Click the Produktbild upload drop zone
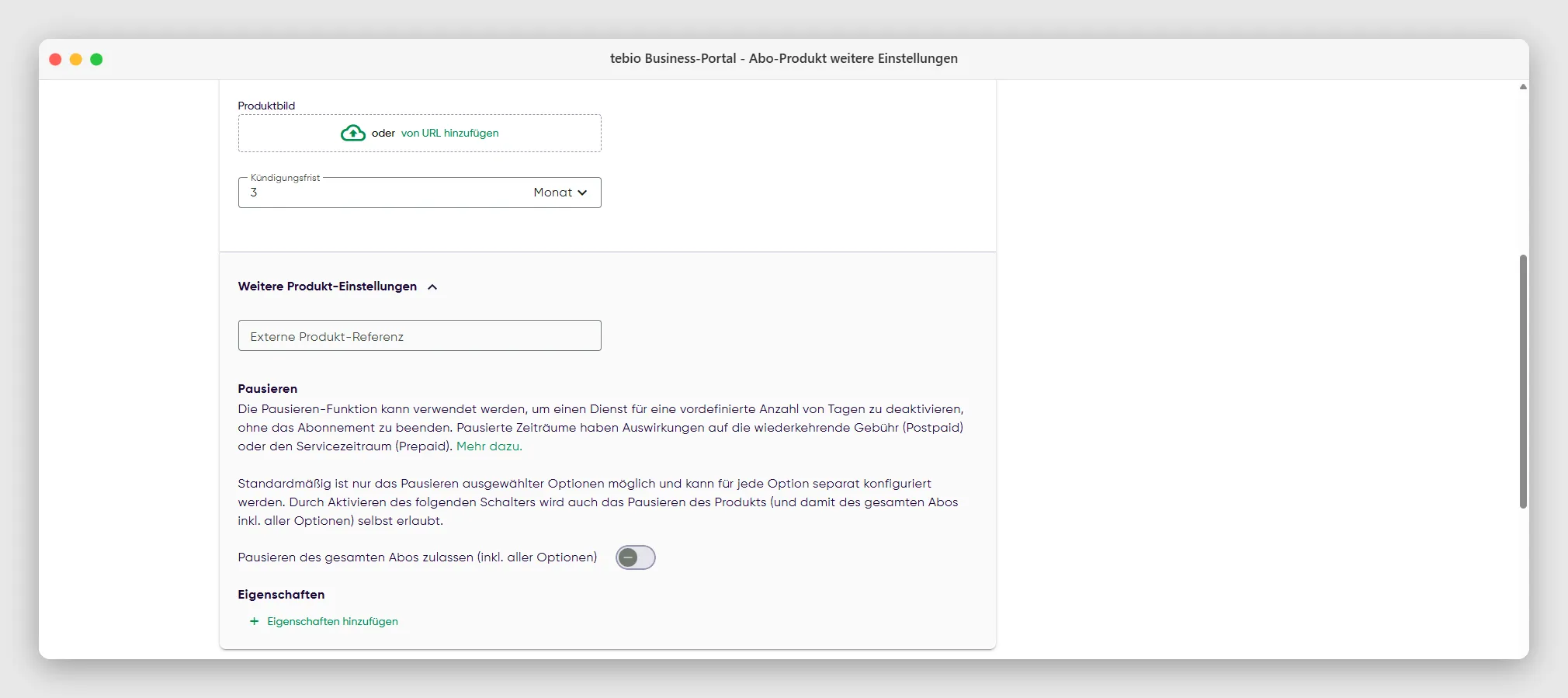This screenshot has height=698, width=1568. click(x=419, y=133)
